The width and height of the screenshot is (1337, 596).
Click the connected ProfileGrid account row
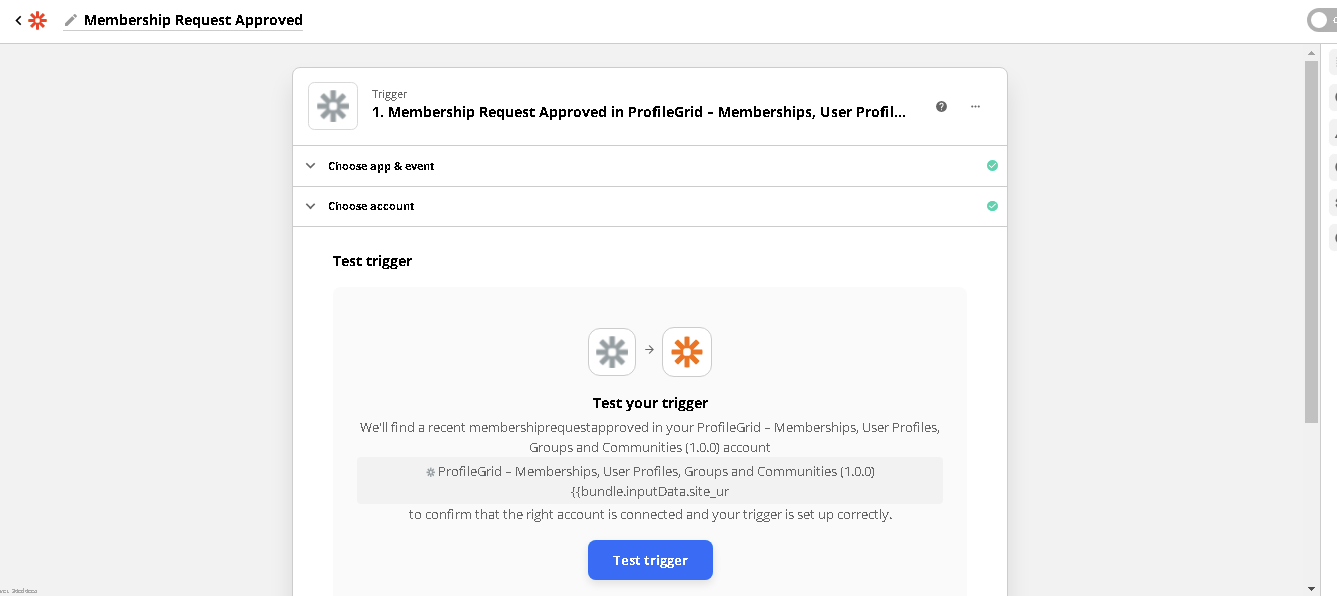pyautogui.click(x=650, y=480)
